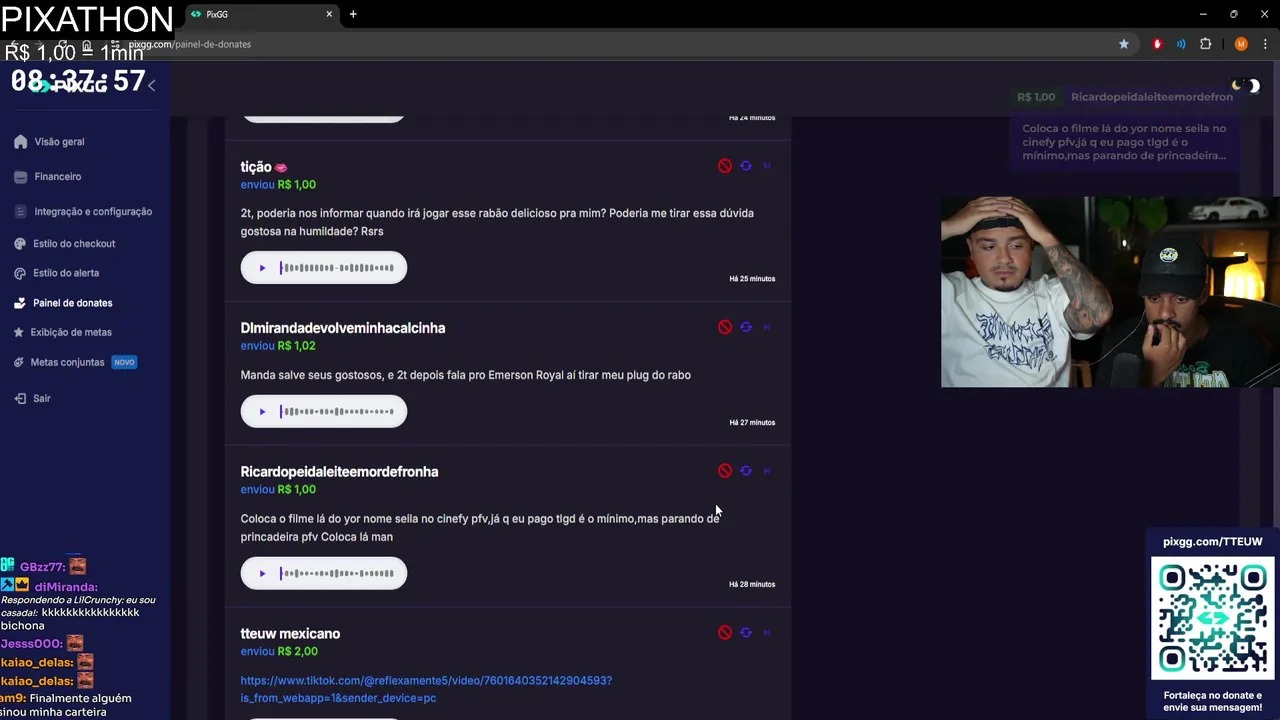Screen dimensions: 1280x720
Task: Skip the tição donation alert
Action: tap(767, 166)
